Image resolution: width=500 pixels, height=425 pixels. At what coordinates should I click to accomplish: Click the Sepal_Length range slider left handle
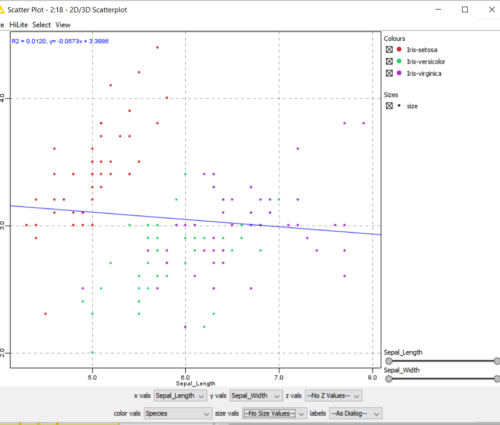pyautogui.click(x=389, y=361)
